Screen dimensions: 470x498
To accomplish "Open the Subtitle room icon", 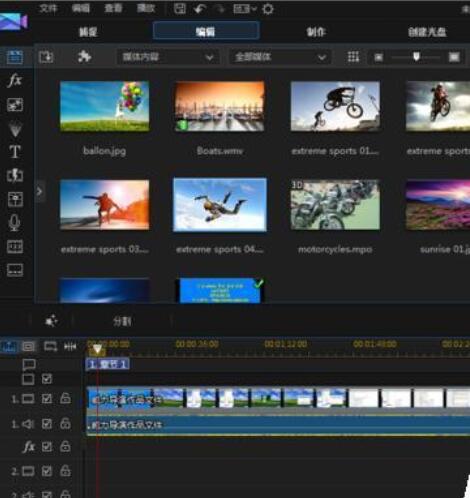I will coord(15,270).
